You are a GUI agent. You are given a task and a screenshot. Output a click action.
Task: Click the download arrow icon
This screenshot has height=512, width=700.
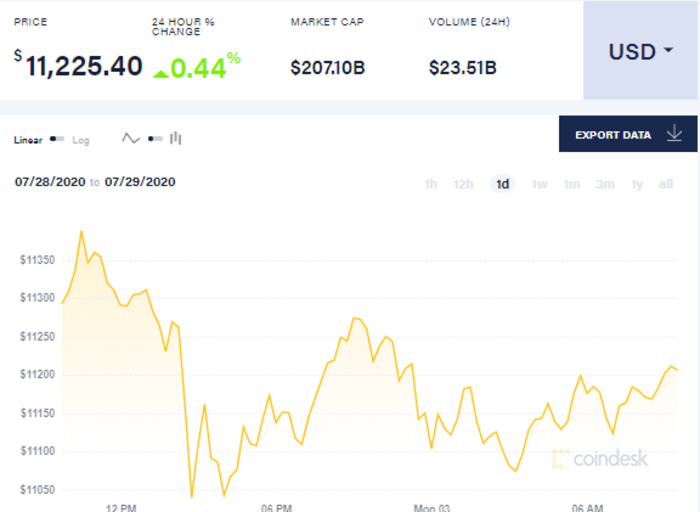(x=674, y=134)
